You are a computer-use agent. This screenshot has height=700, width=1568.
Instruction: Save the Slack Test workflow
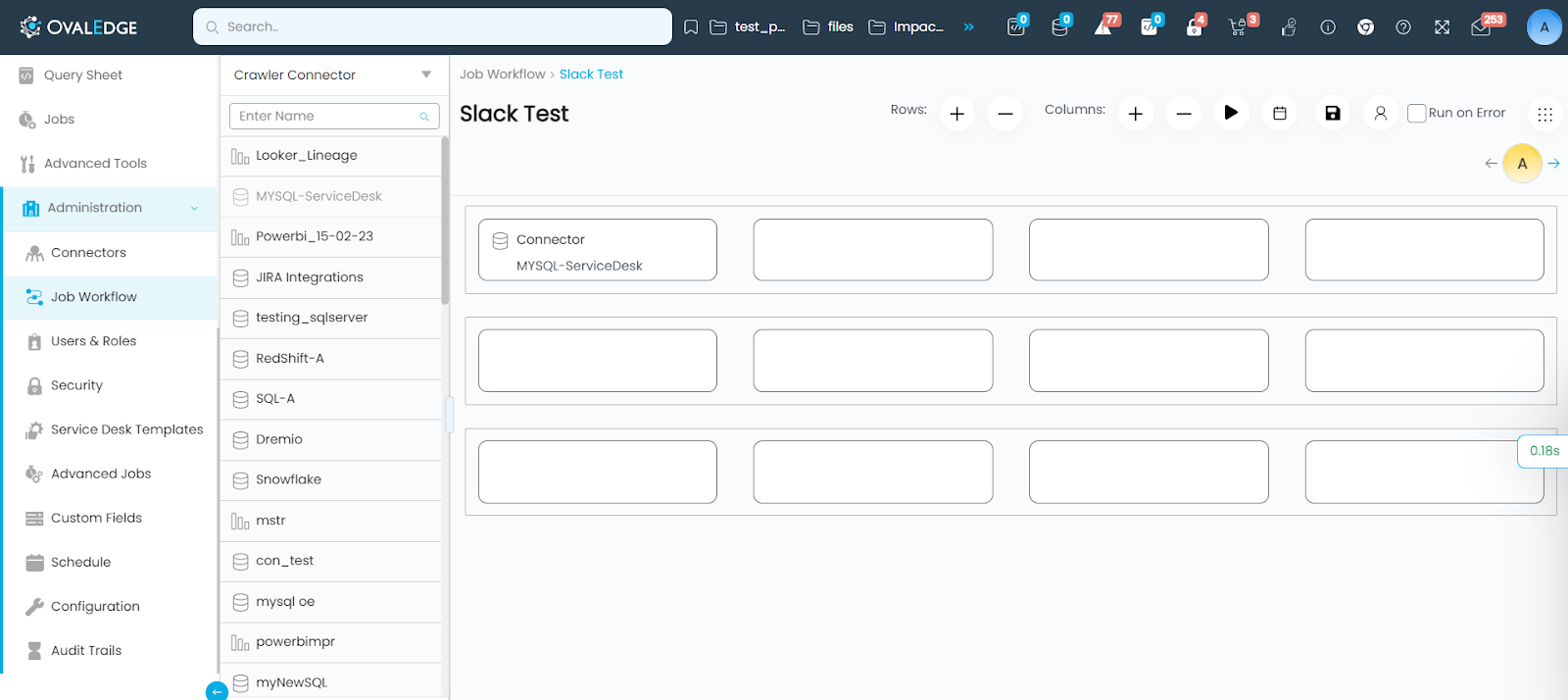click(1332, 114)
